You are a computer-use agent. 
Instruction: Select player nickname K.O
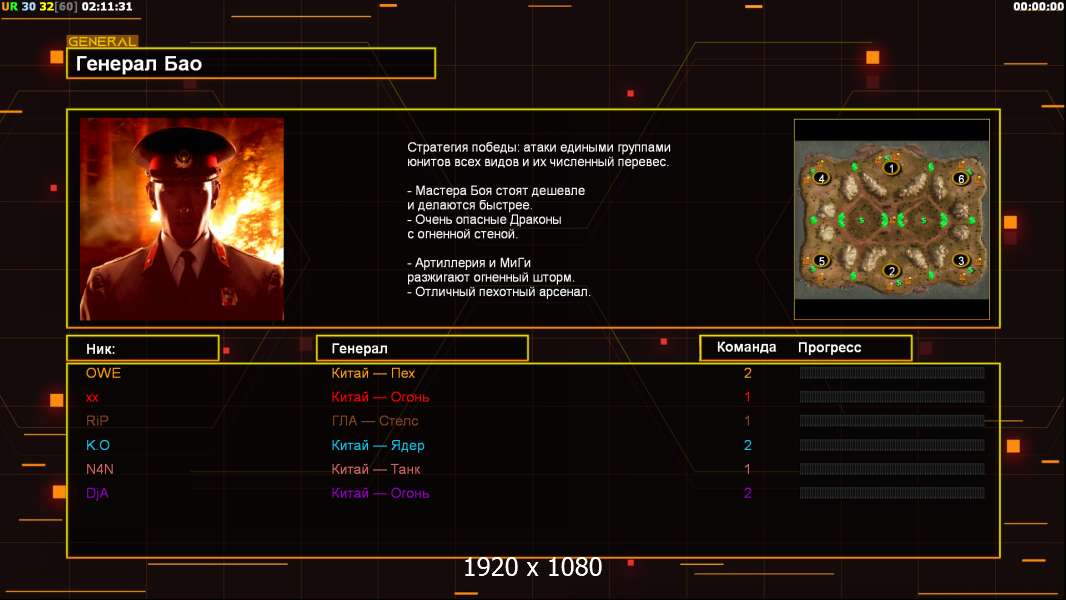pos(98,445)
